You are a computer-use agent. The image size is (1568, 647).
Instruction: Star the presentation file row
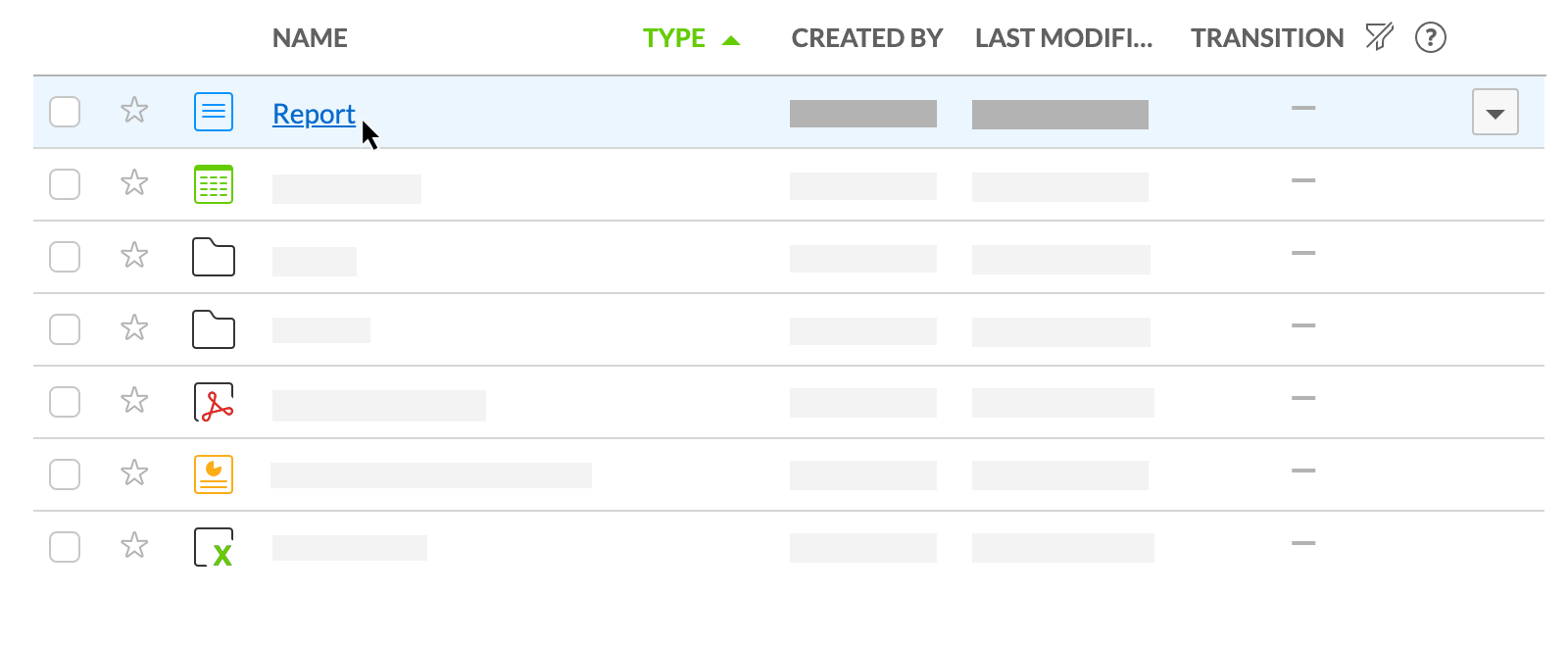click(x=134, y=473)
